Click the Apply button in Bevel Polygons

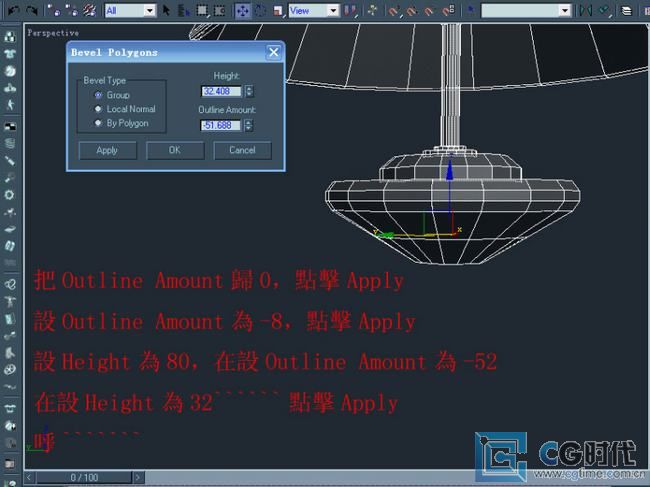click(x=107, y=150)
